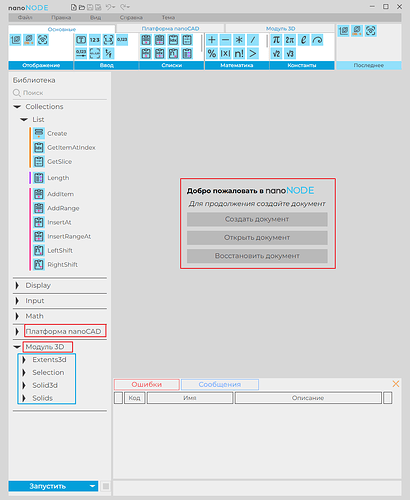Click the LeftShift node icon
Viewport: 410px width, 500px height.
pyautogui.click(x=39, y=250)
